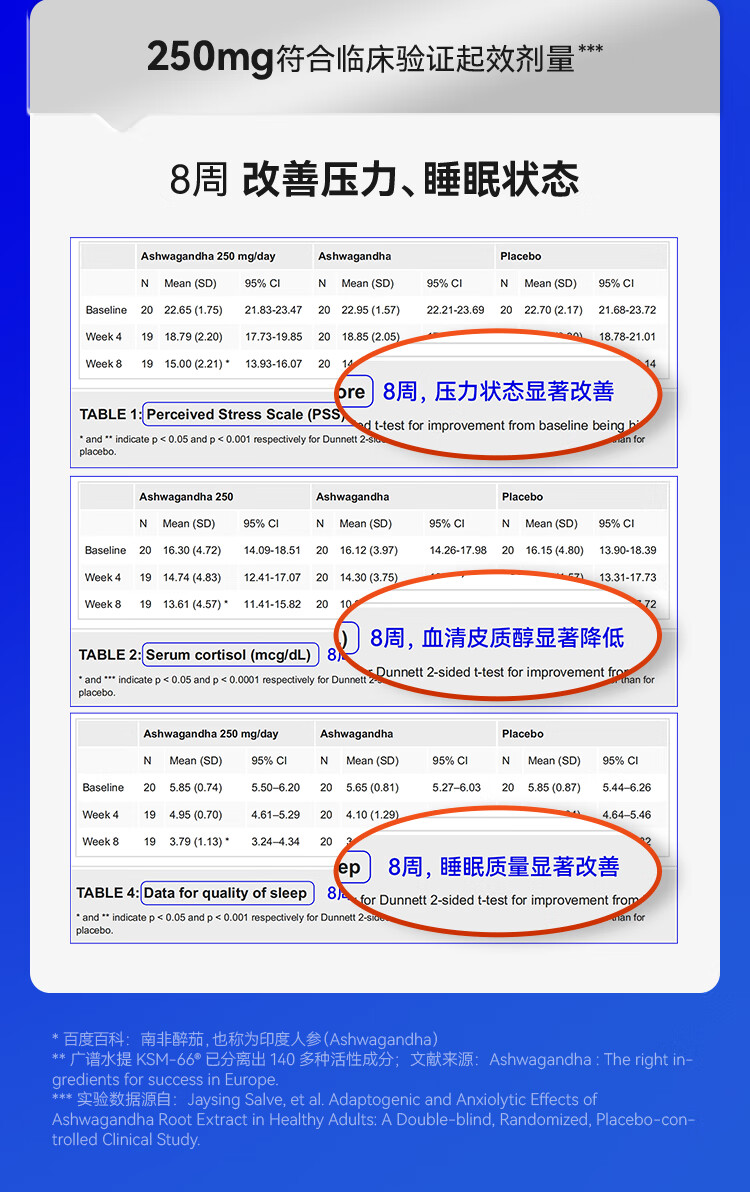Click the cell '16.12 (3.97)'
The width and height of the screenshot is (750, 1192).
tap(369, 550)
